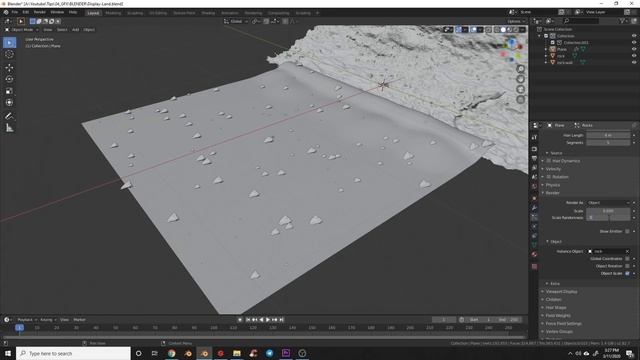Switch to the Shading workspace tab

(x=208, y=13)
